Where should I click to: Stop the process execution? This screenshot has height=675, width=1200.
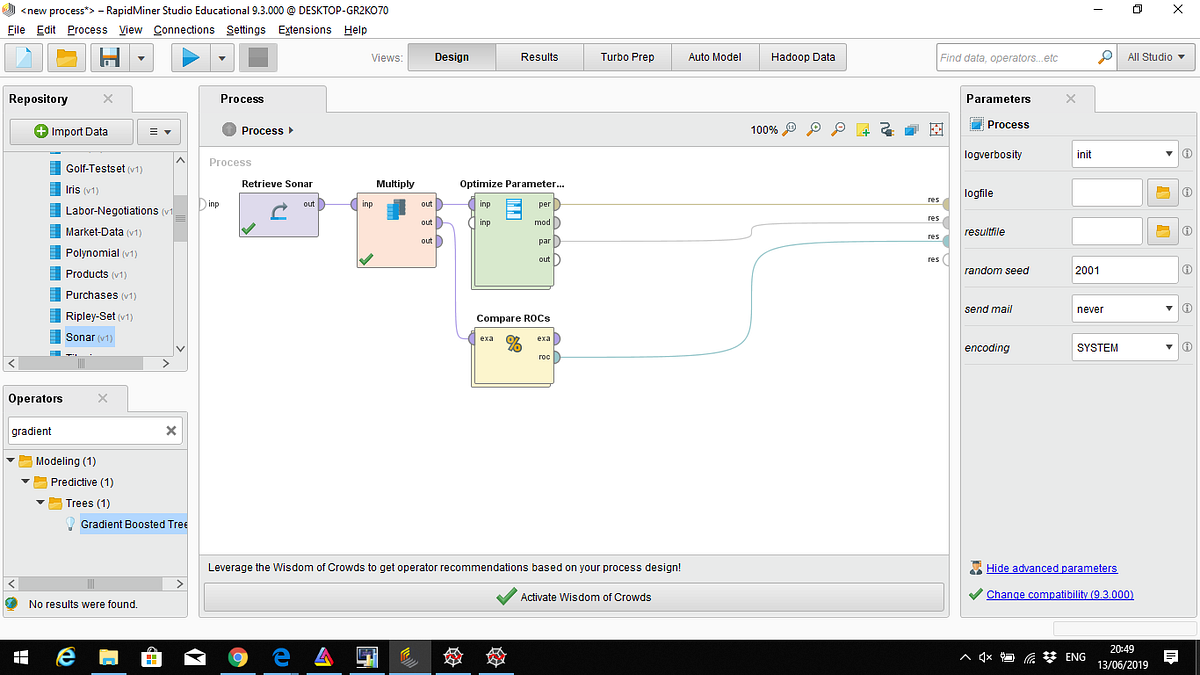257,57
